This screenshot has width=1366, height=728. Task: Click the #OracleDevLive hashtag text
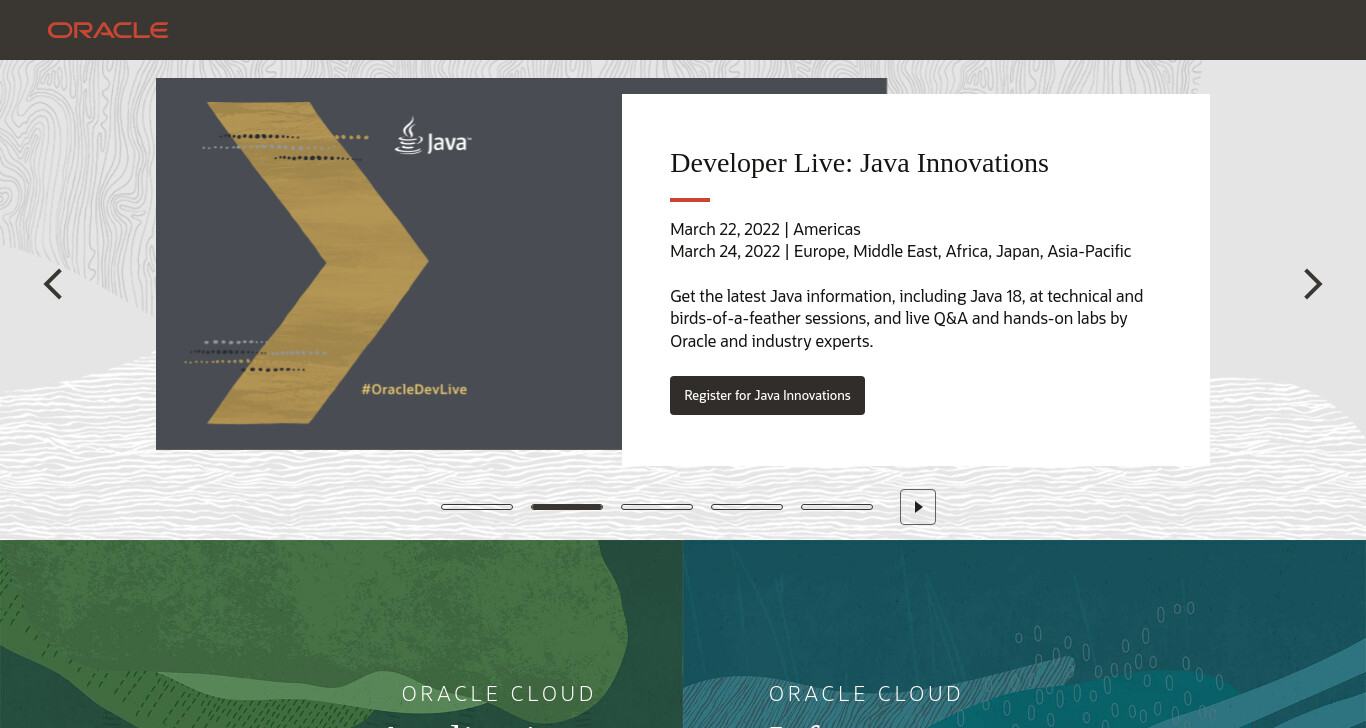point(414,389)
